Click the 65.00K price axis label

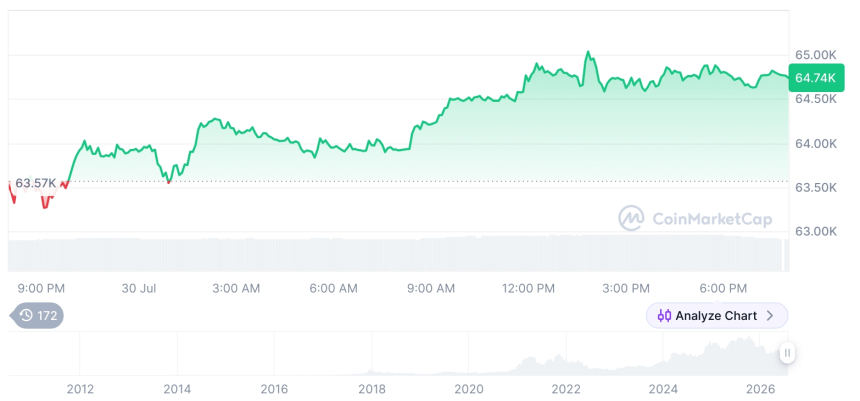pos(816,55)
